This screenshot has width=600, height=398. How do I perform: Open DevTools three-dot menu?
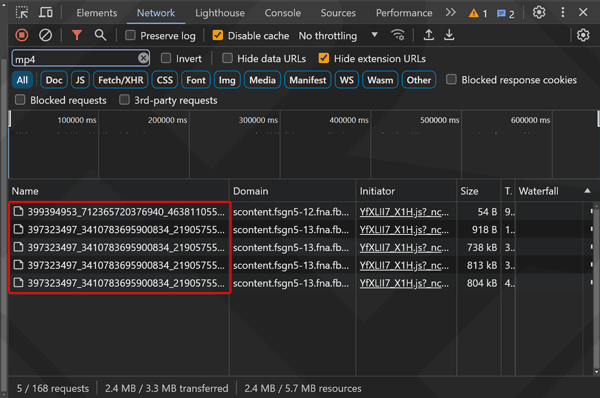[562, 13]
